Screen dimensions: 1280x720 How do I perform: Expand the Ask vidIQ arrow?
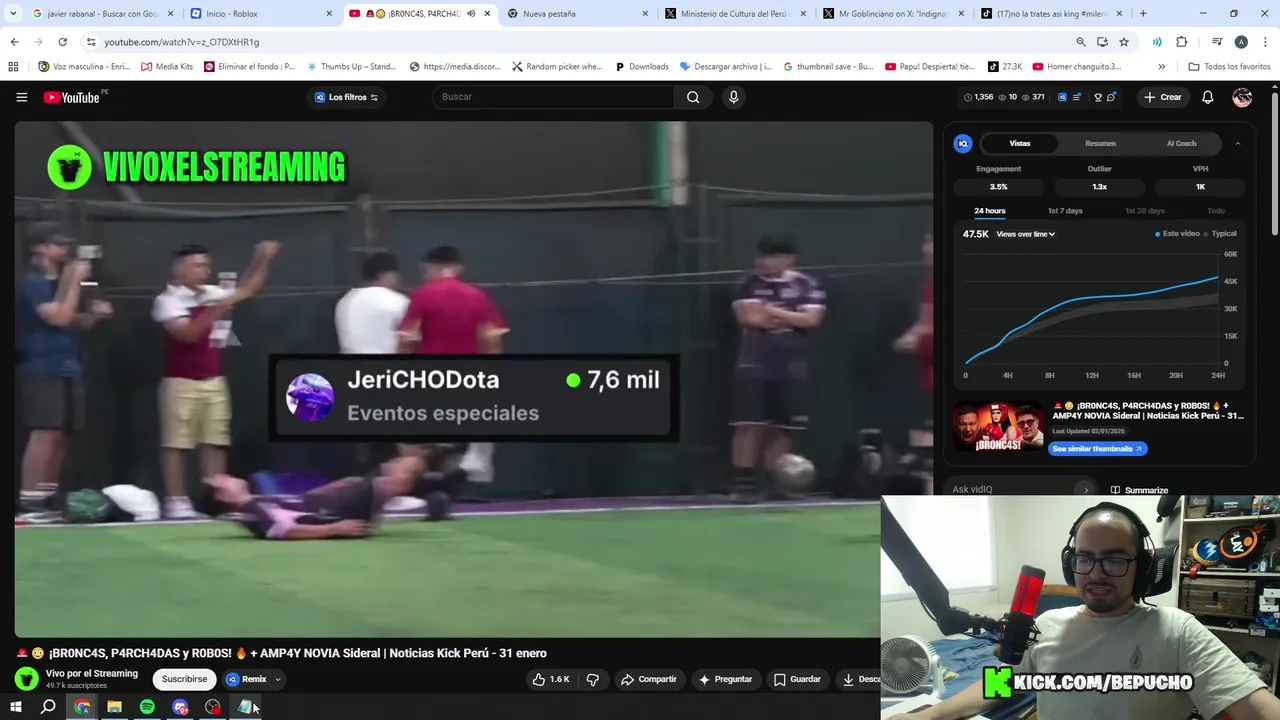[1086, 490]
